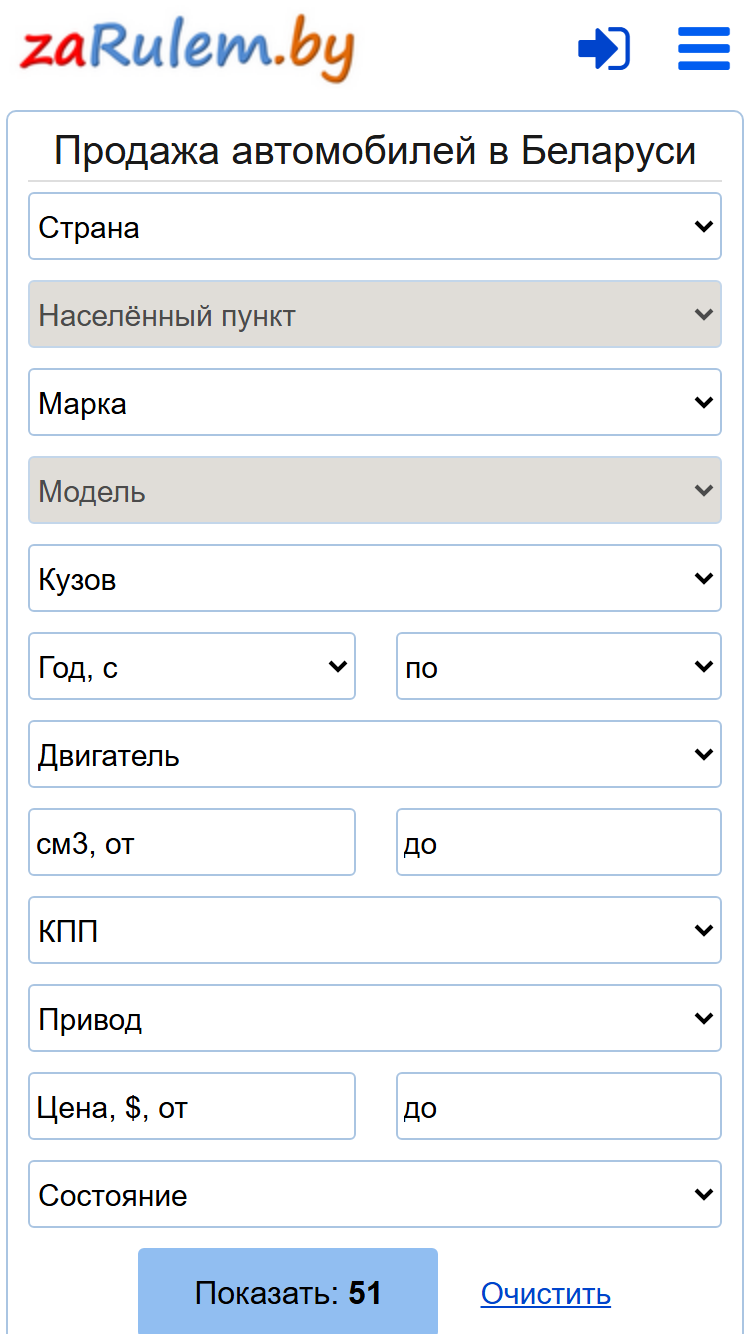Click the Очистить link

546,1294
